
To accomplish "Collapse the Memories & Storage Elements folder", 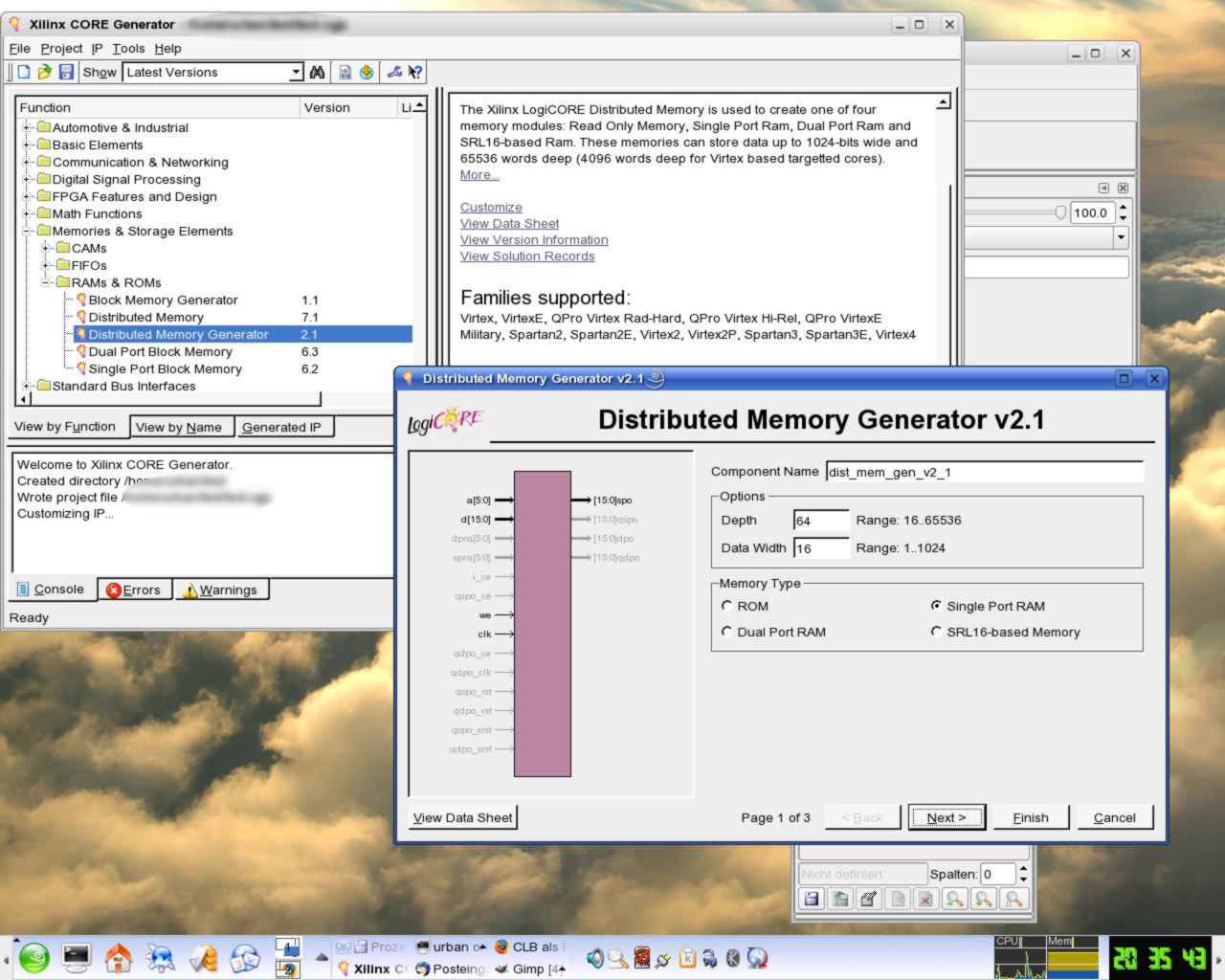I will click(x=29, y=231).
